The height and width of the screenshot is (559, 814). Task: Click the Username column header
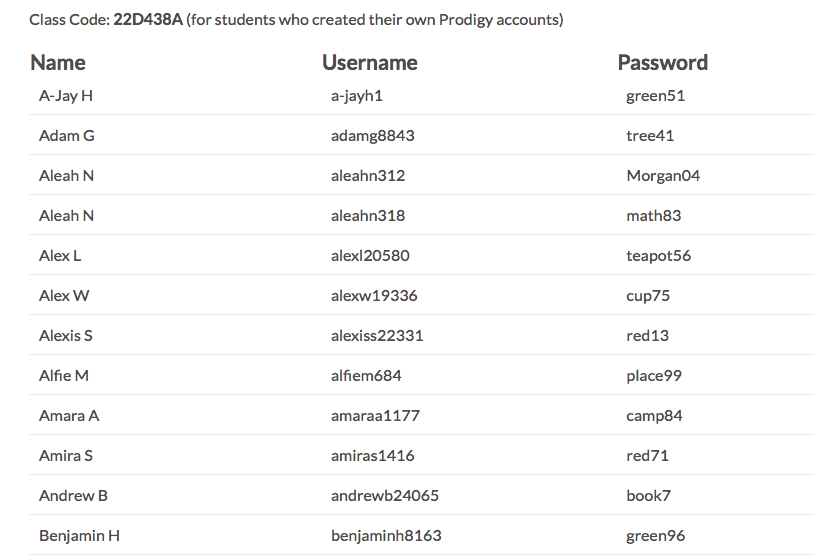[x=369, y=63]
